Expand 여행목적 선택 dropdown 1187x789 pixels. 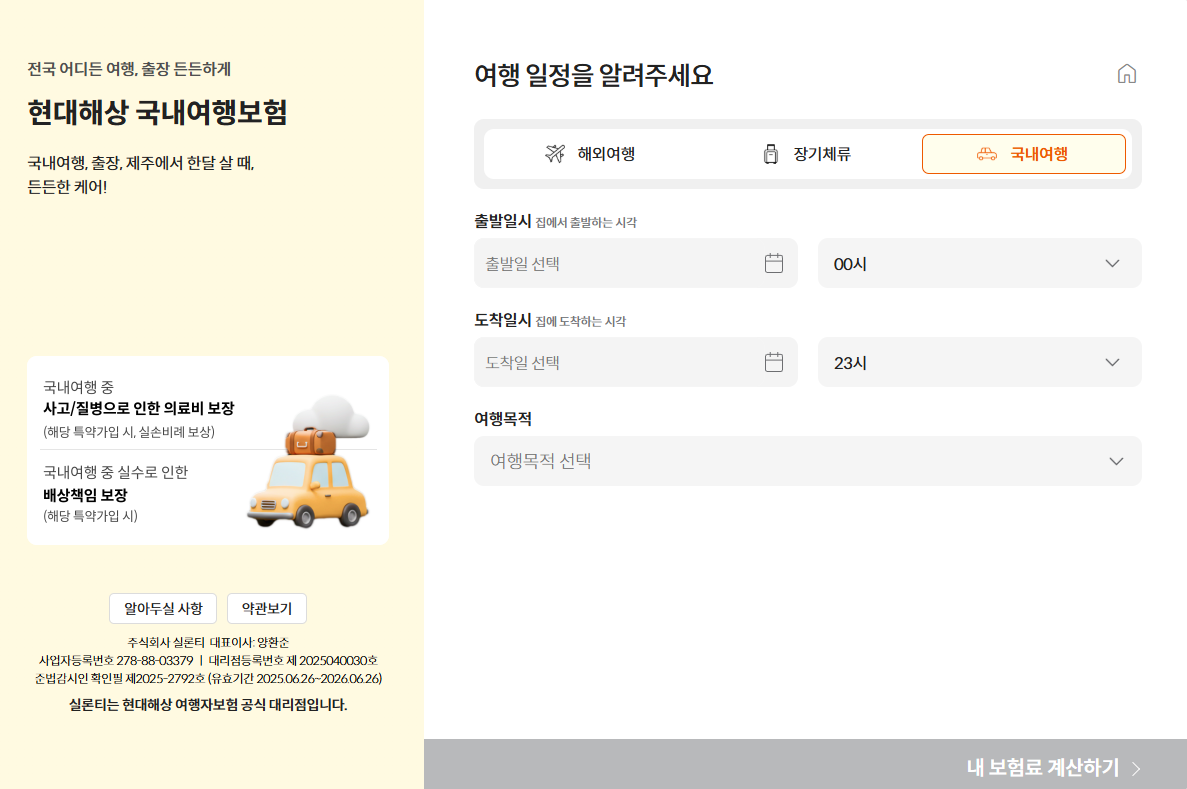pos(808,461)
